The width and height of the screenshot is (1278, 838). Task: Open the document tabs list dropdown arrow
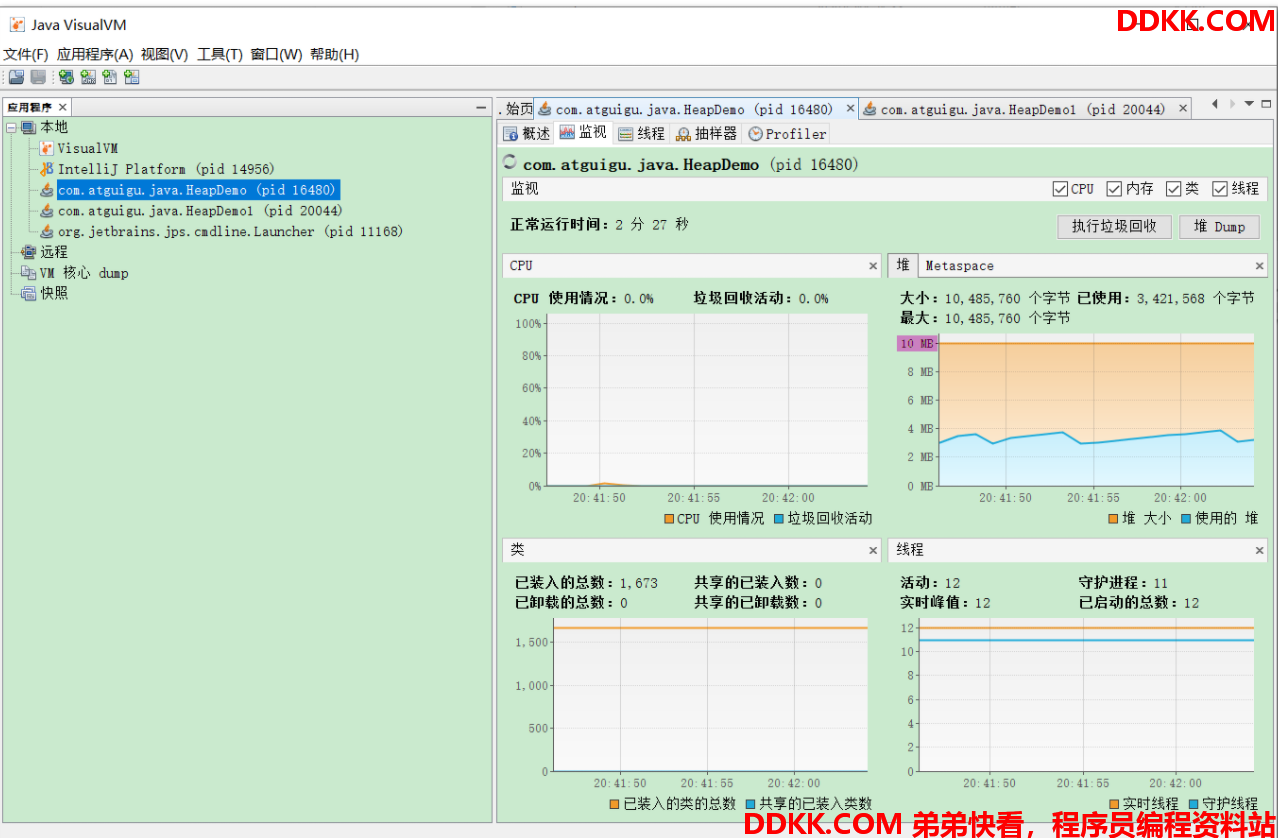(x=1249, y=103)
